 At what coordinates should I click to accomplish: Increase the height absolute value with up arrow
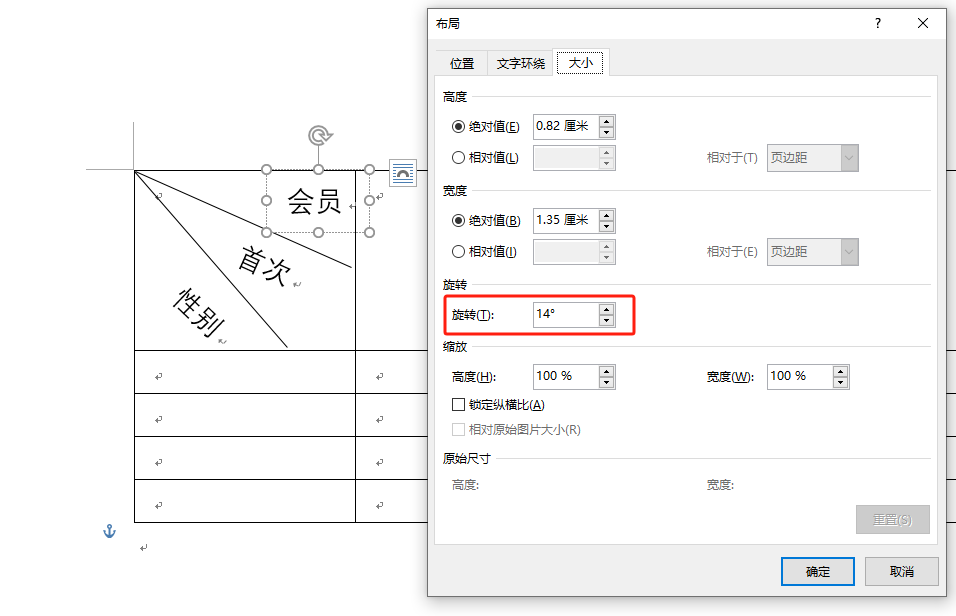pos(606,121)
